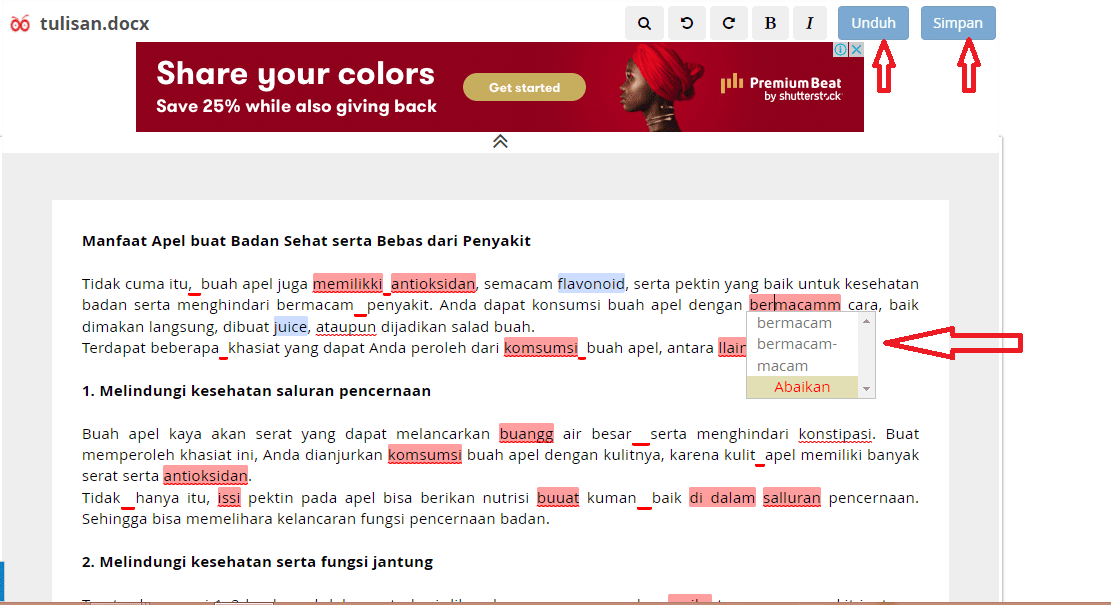The image size is (1111, 605).
Task: Click the AdChoices info icon on the banner
Action: tap(843, 48)
